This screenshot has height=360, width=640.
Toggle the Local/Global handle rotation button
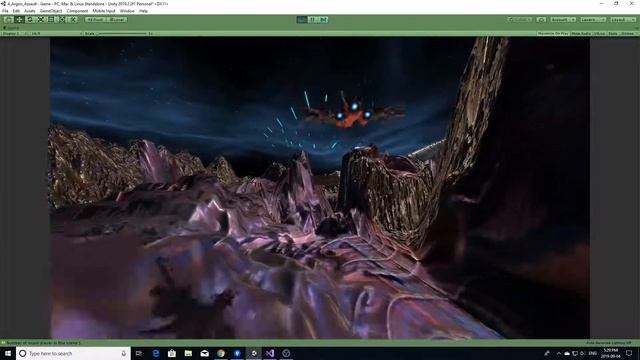118,20
